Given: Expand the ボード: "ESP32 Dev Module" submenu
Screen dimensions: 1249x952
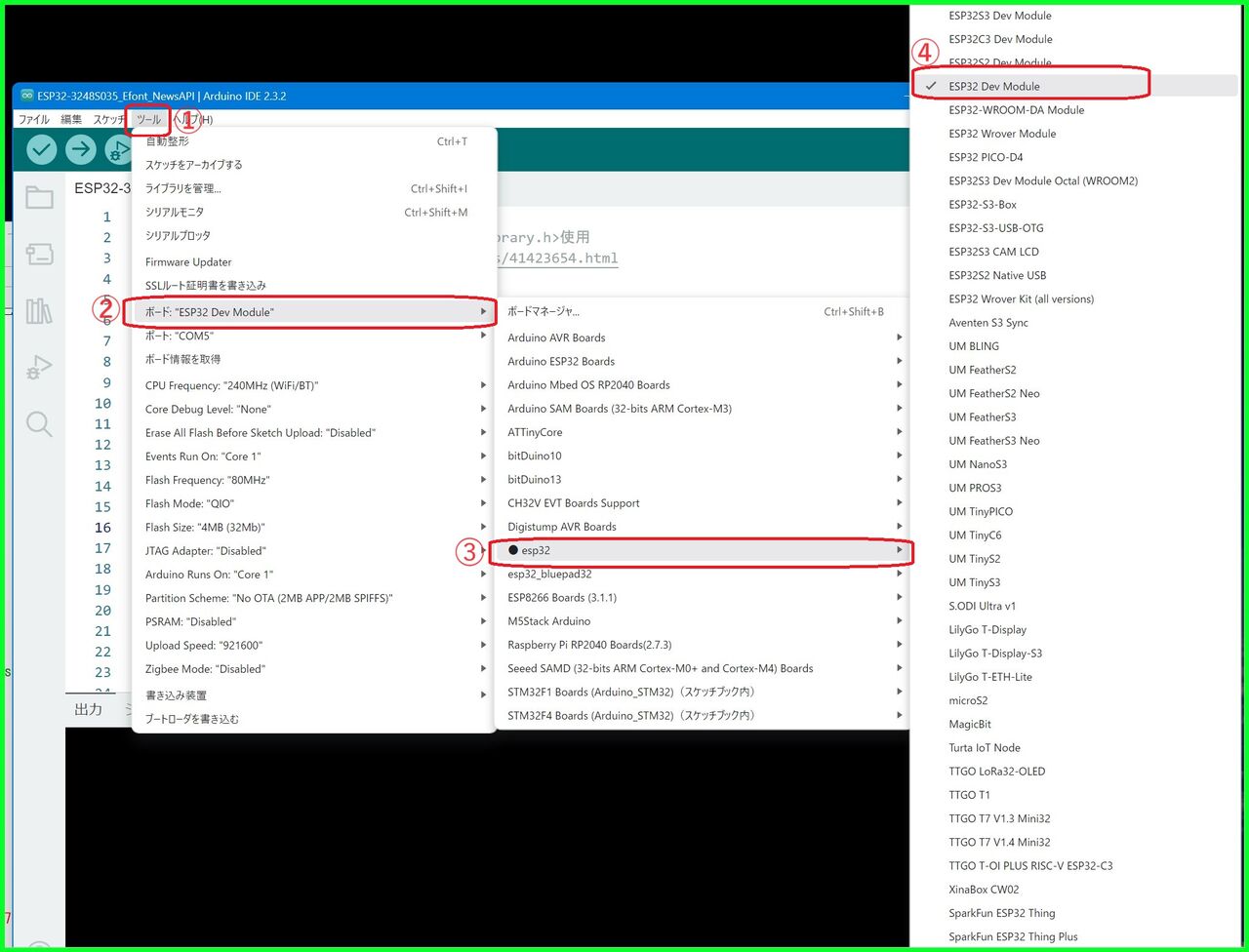Looking at the screenshot, I should (314, 312).
